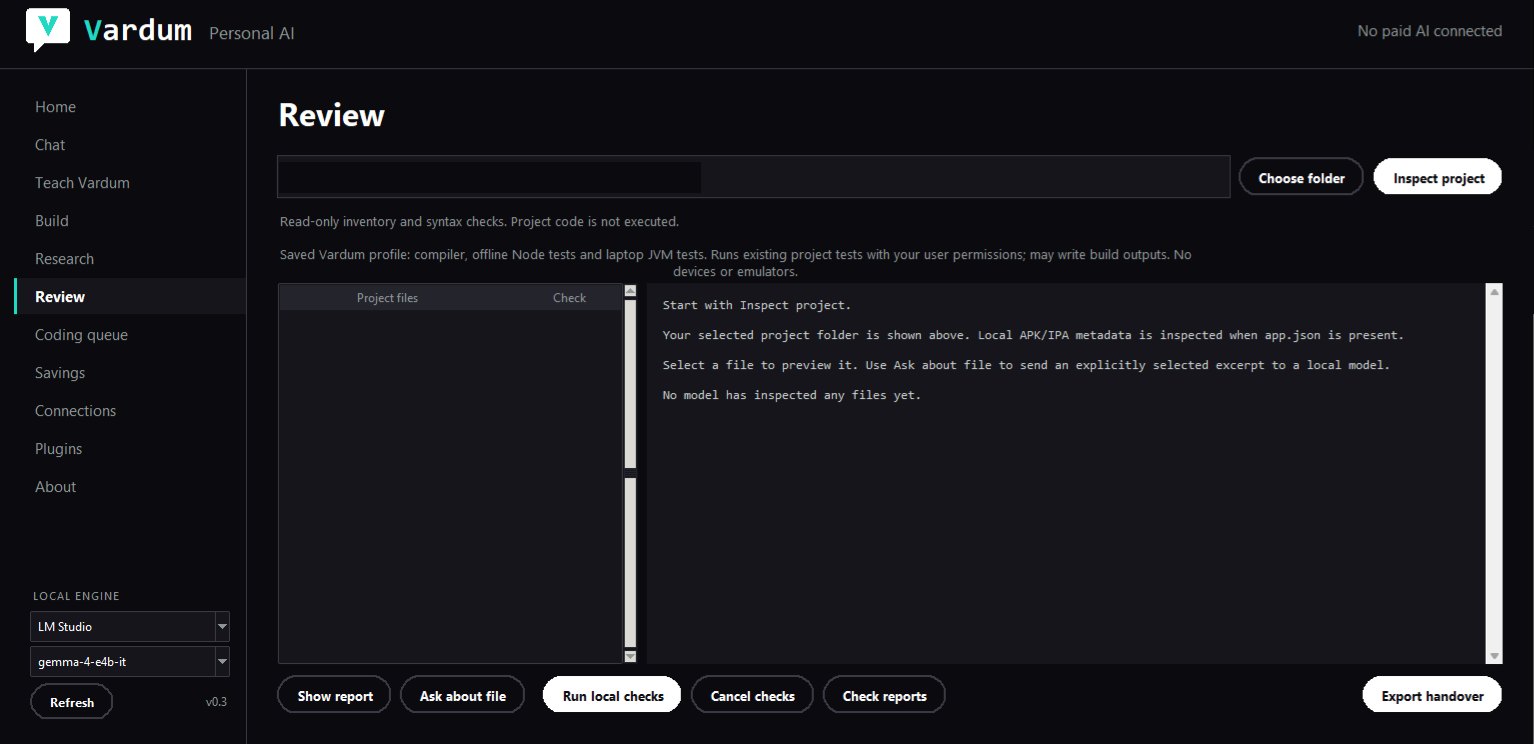Open the Chat section
This screenshot has height=744, width=1534.
tap(50, 145)
